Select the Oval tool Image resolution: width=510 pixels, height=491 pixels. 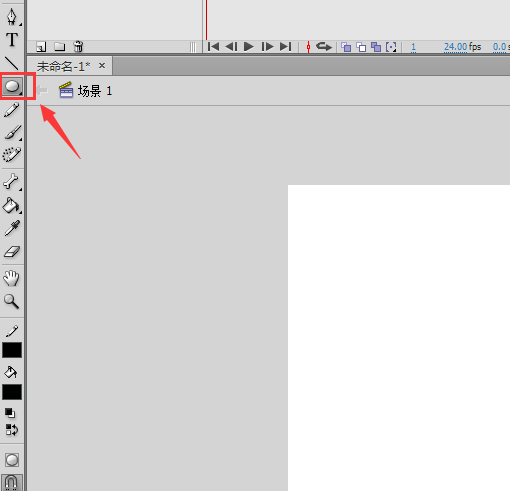tap(12, 86)
